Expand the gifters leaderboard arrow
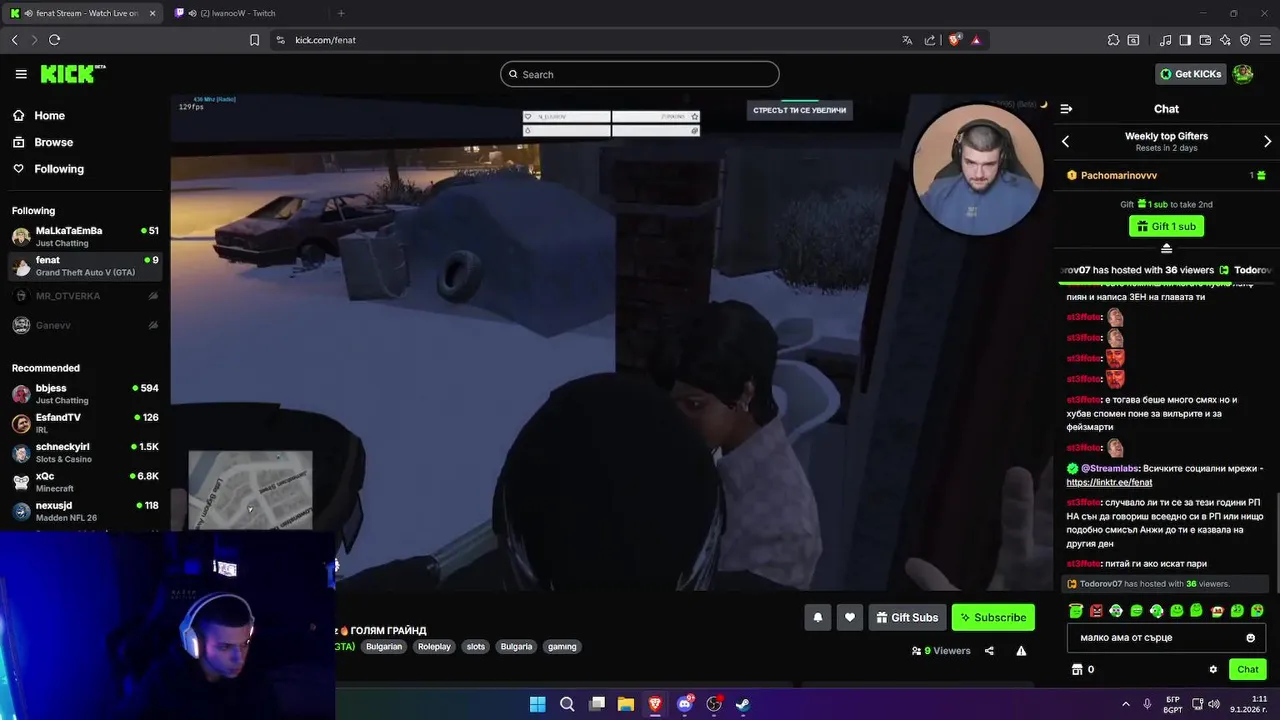Viewport: 1280px width, 720px height. (x=1166, y=249)
